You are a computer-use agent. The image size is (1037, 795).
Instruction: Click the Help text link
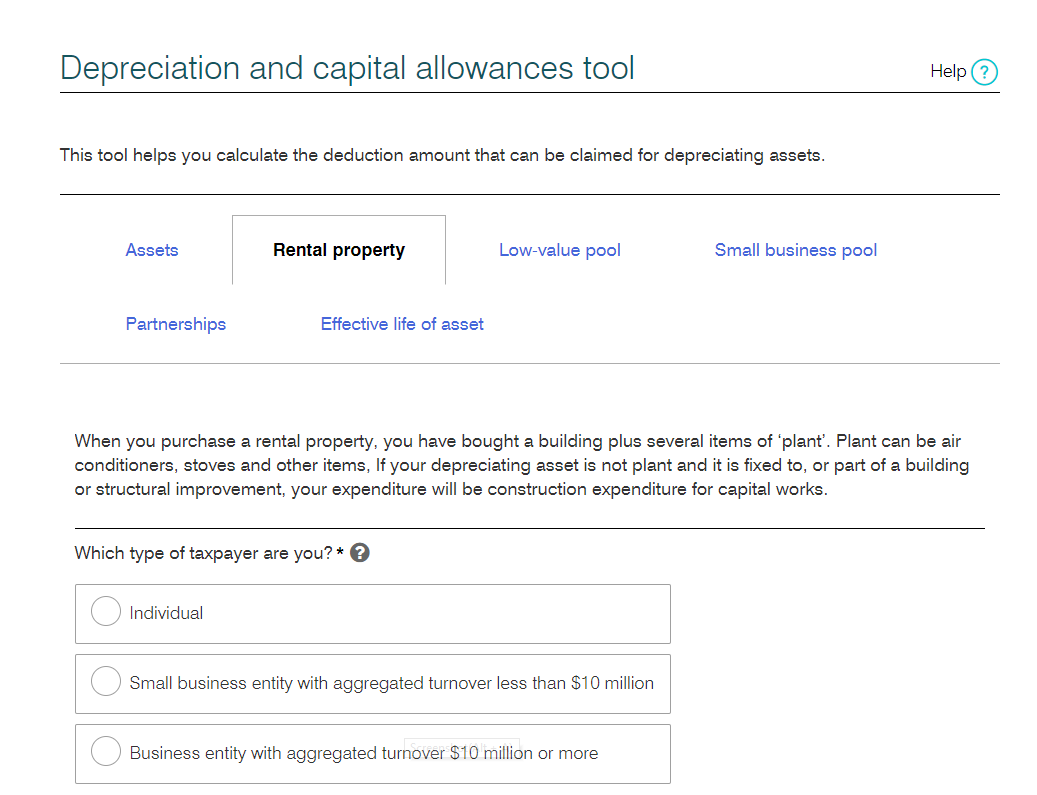pyautogui.click(x=947, y=71)
